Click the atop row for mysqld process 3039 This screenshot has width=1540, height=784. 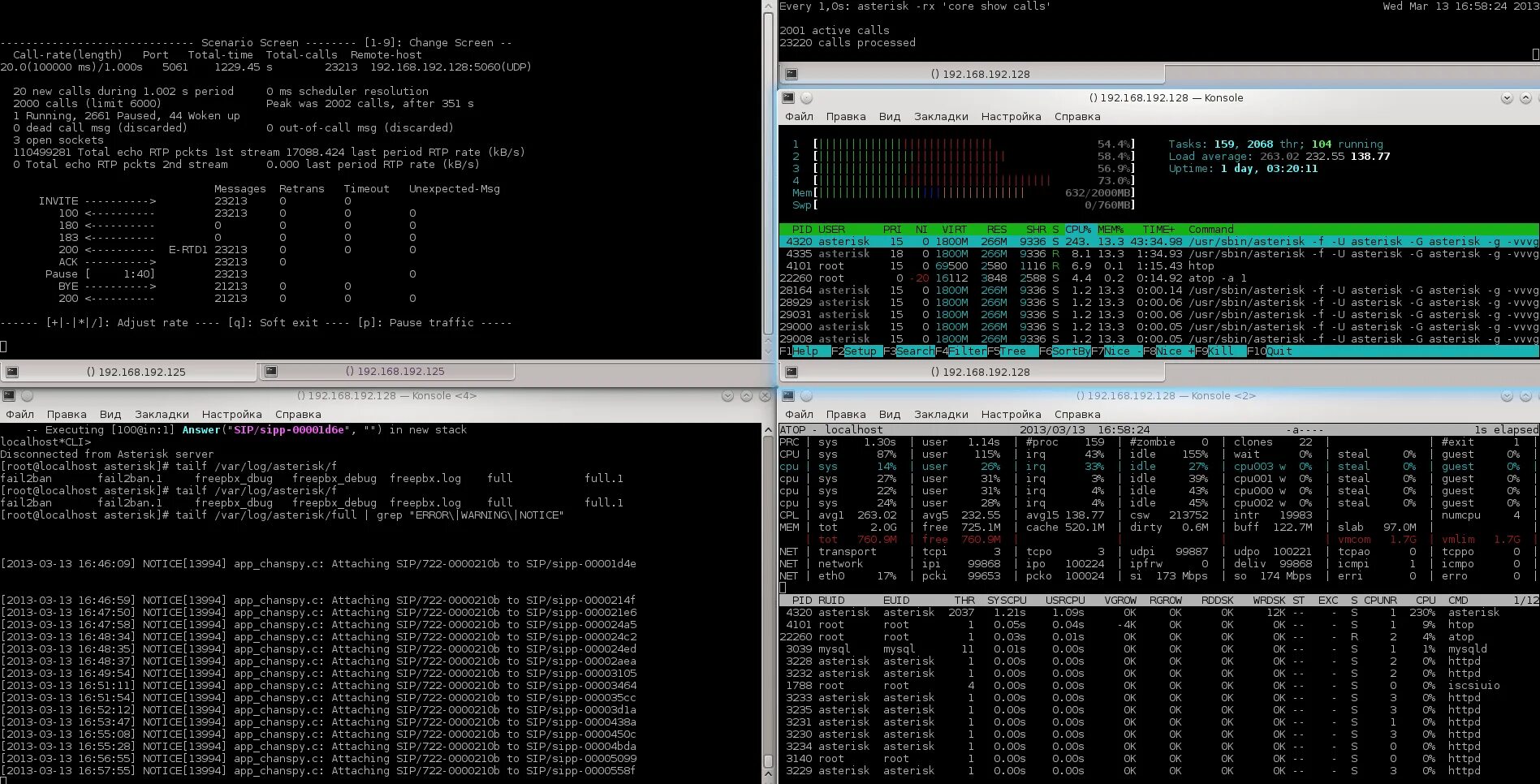[1158, 649]
